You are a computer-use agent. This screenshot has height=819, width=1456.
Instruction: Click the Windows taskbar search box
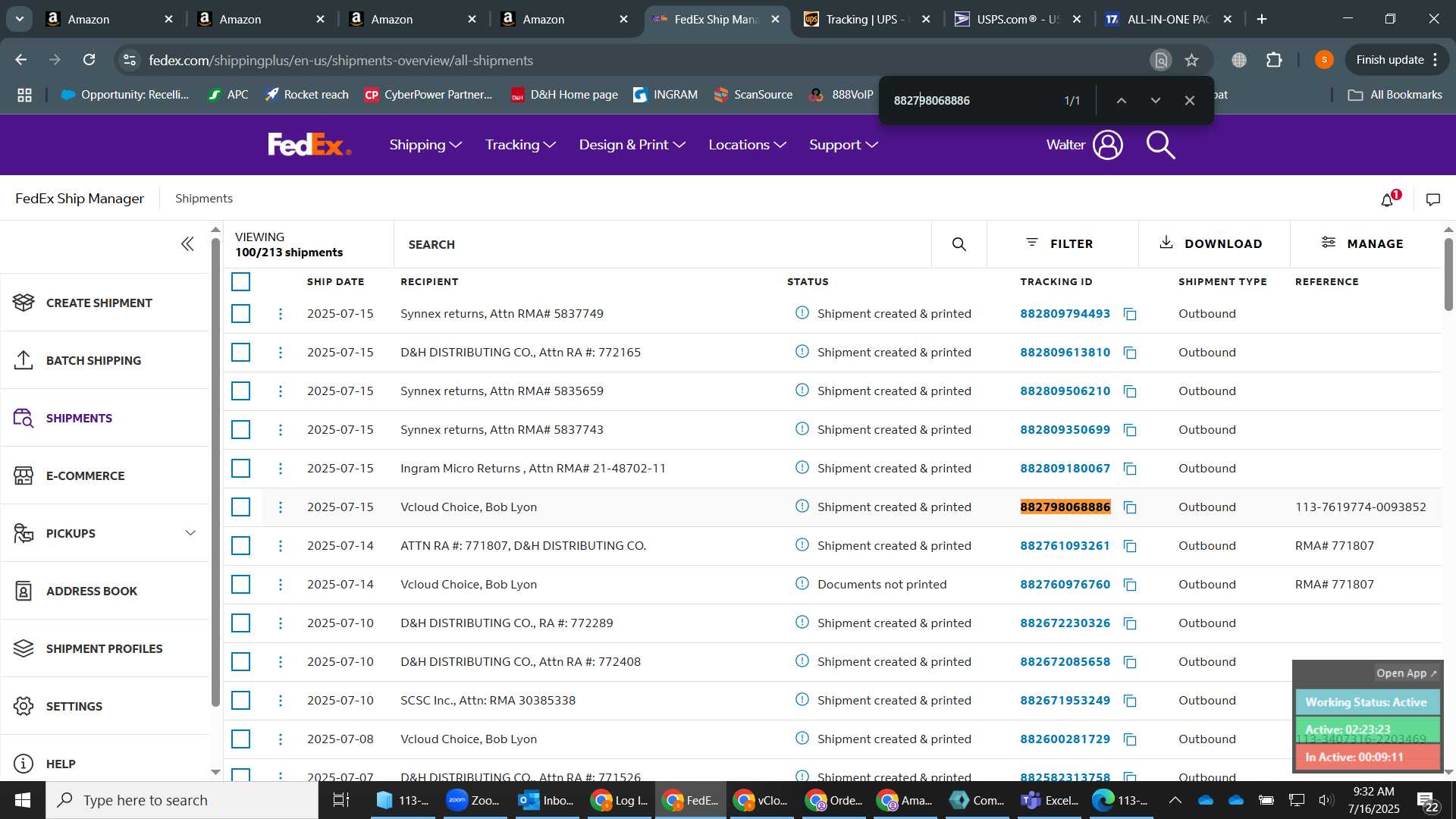click(182, 800)
